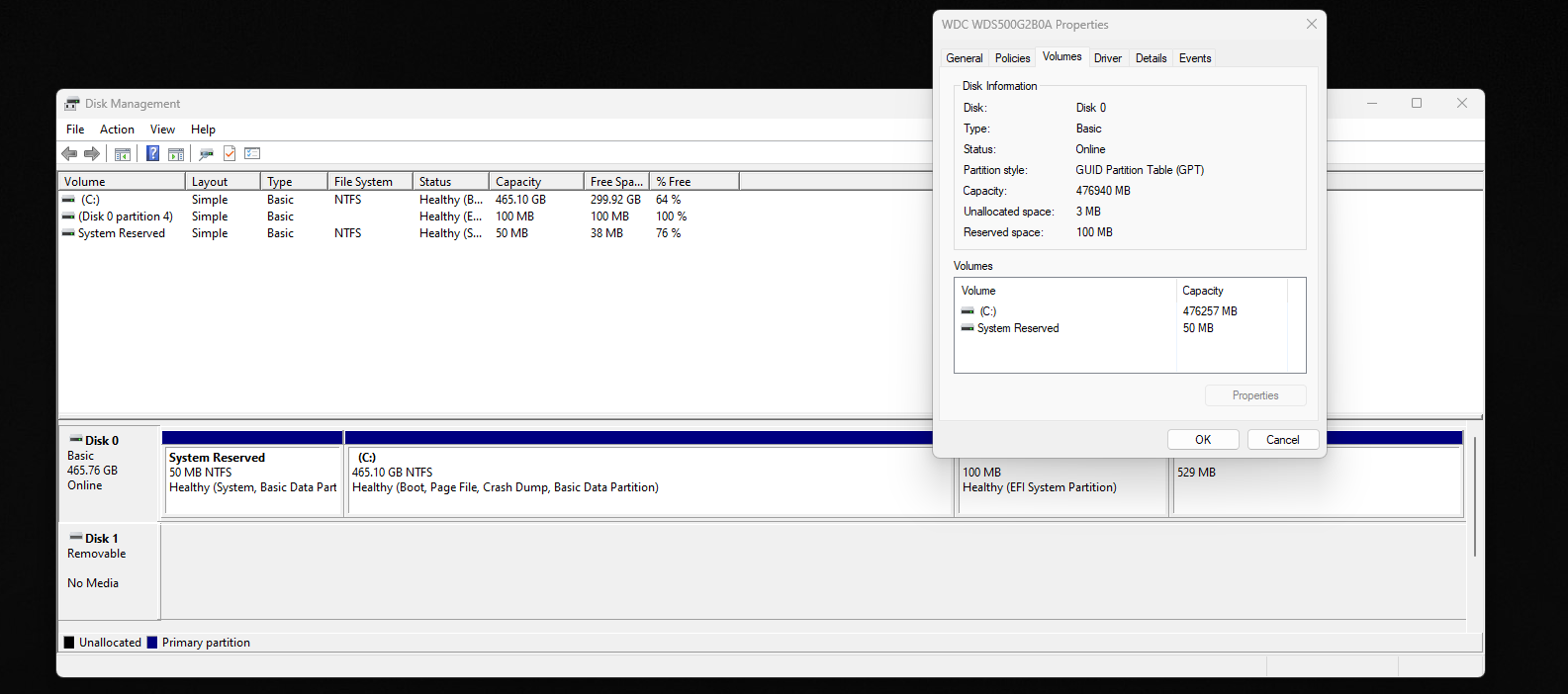The height and width of the screenshot is (694, 1568).
Task: Click the drive icon beside System Reserved in volume list
Action: pyautogui.click(x=68, y=233)
